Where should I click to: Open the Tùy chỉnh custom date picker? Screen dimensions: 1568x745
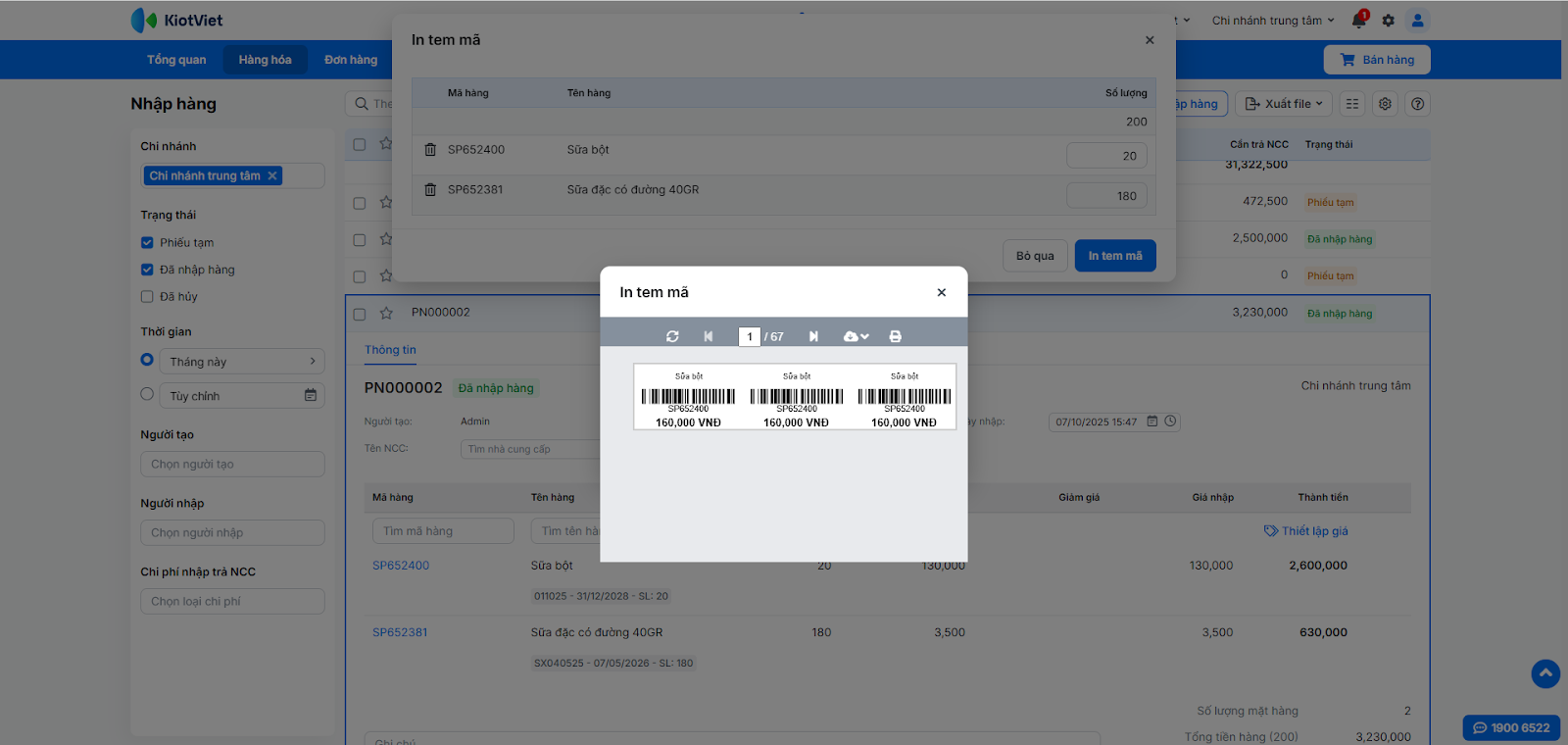point(243,395)
